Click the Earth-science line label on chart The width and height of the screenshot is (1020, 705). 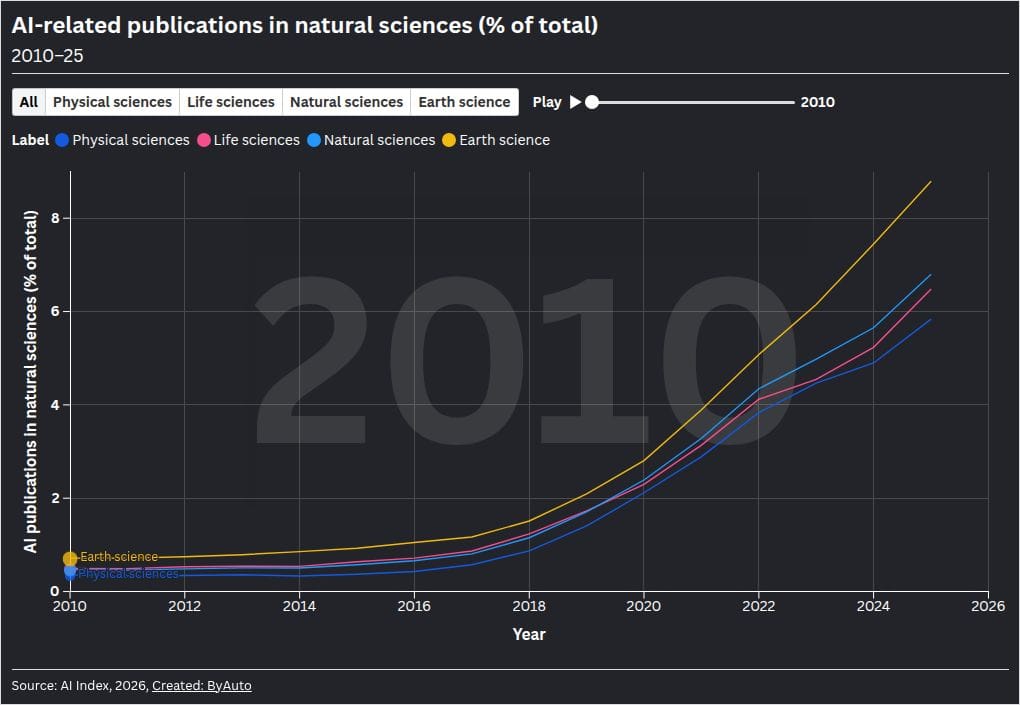119,557
